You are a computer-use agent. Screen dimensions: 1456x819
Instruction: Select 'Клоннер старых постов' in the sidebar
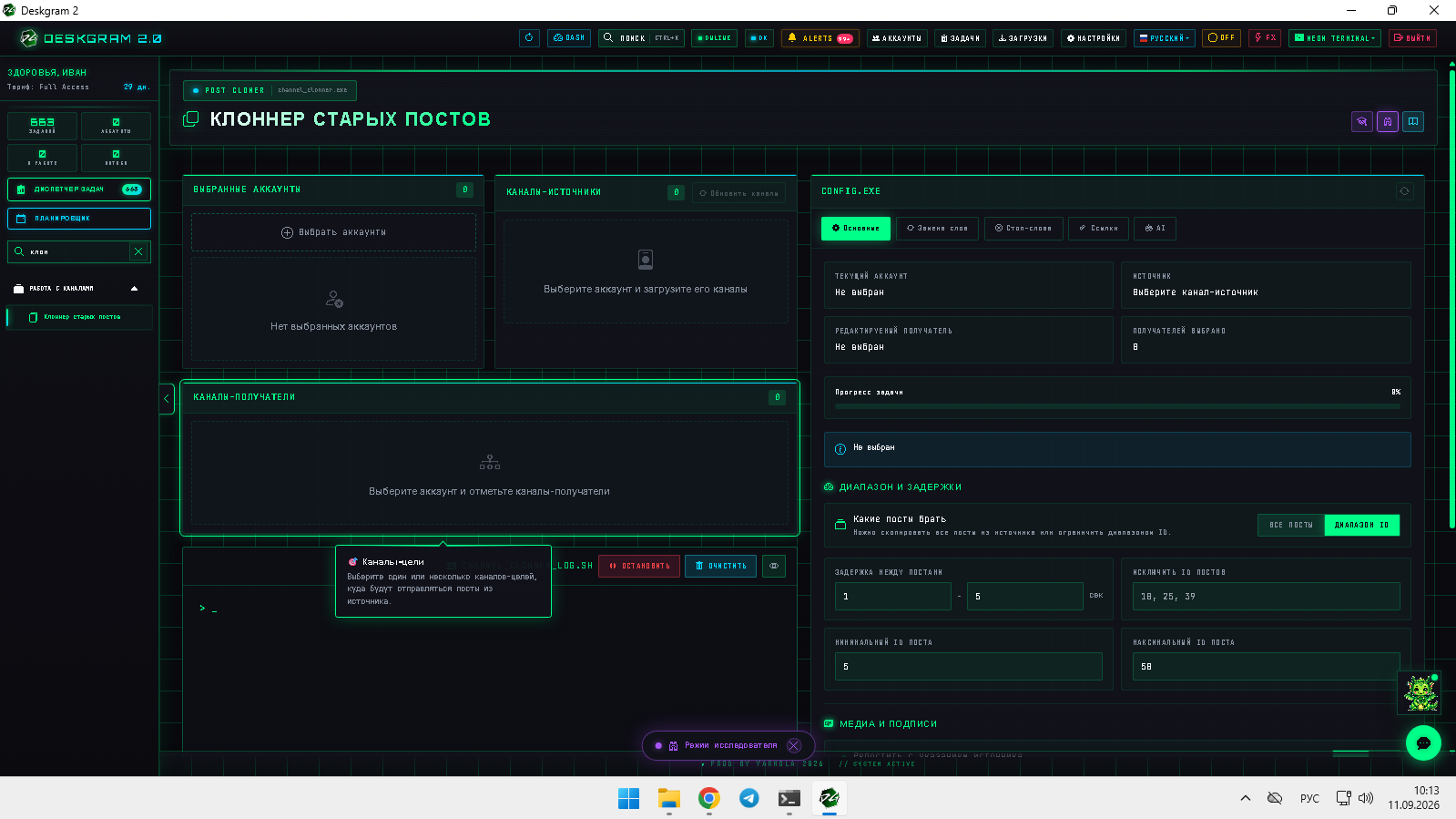tap(79, 317)
